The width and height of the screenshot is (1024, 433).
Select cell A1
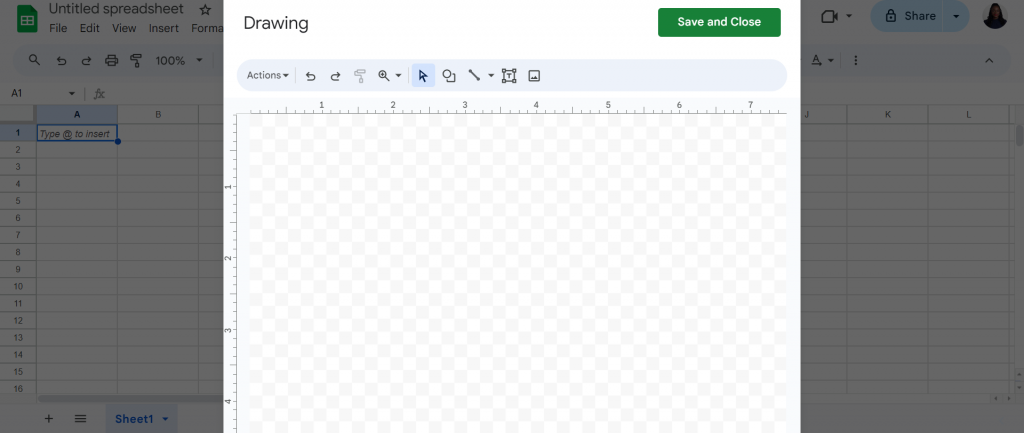point(77,133)
